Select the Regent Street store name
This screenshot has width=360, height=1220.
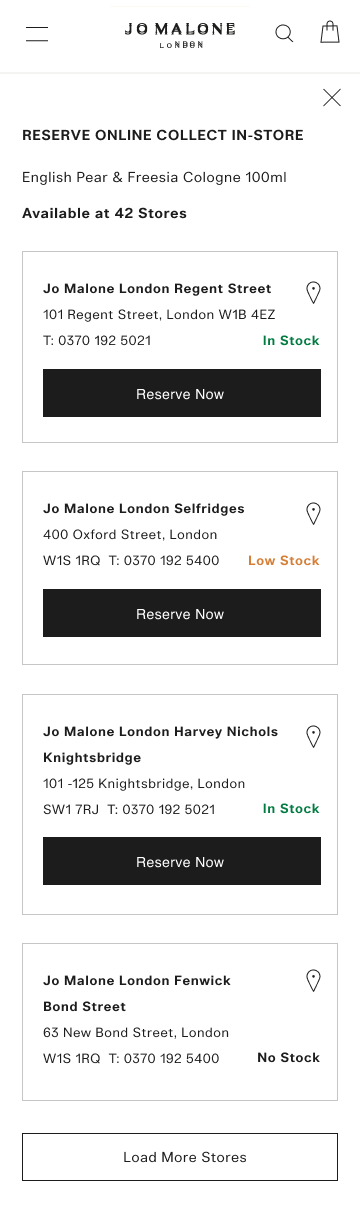tap(157, 289)
